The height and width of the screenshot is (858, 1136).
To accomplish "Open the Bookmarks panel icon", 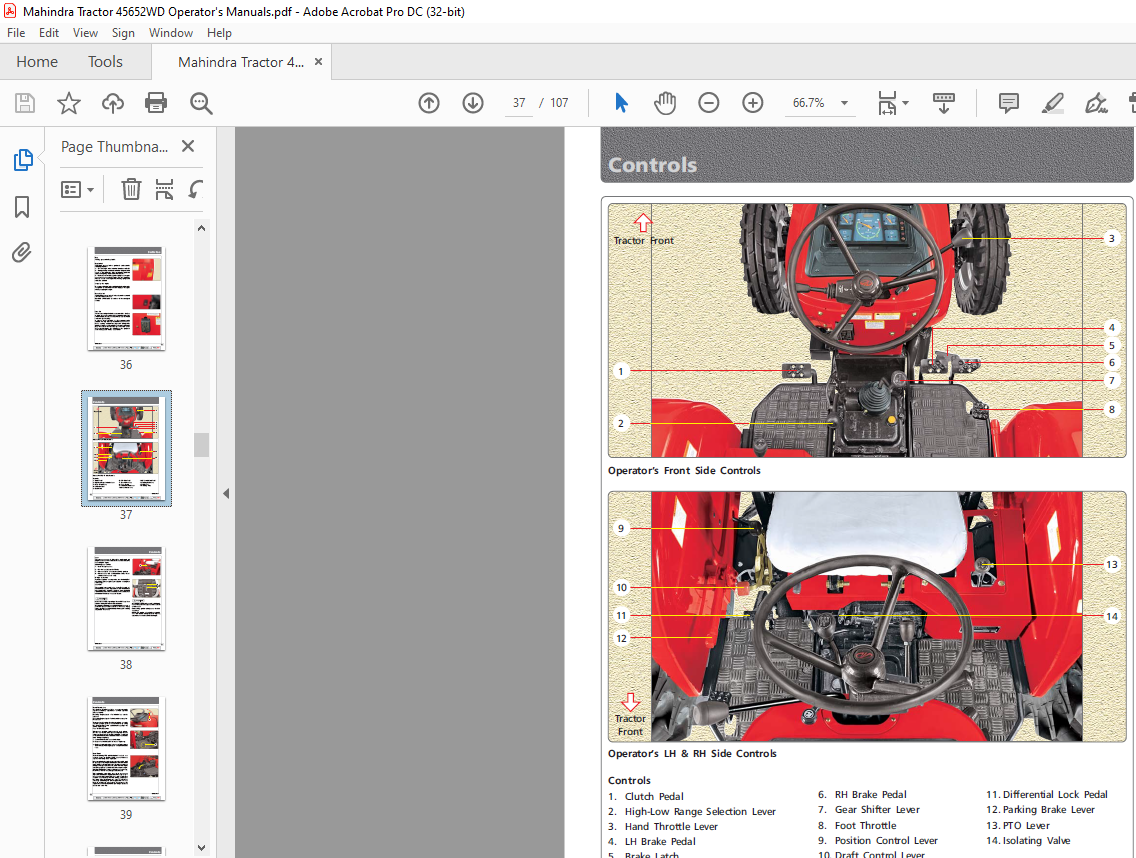I will click(22, 207).
